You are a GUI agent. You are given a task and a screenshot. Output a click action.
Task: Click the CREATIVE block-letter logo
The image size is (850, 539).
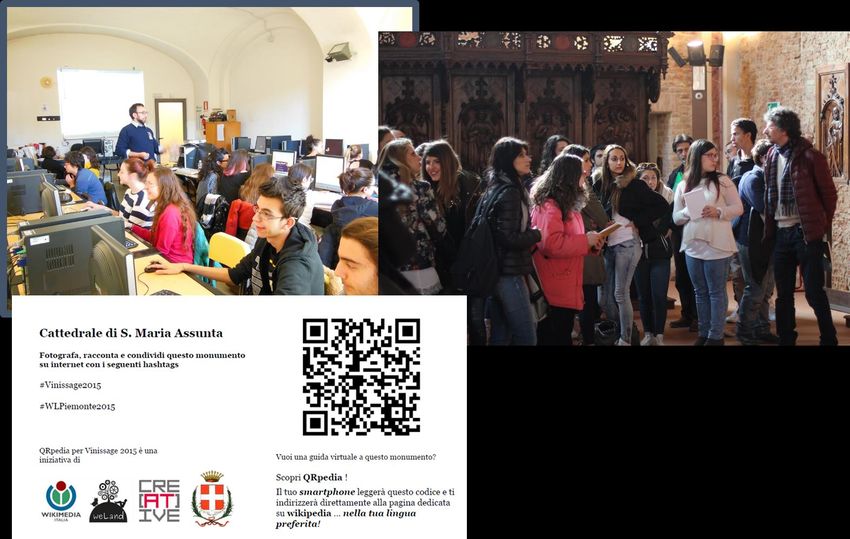[x=159, y=500]
